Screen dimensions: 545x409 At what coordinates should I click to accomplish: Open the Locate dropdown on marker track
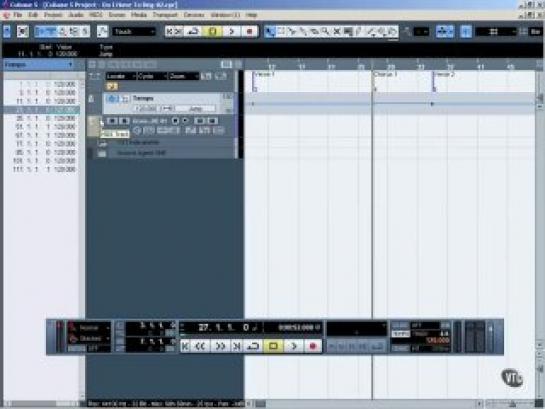point(121,76)
